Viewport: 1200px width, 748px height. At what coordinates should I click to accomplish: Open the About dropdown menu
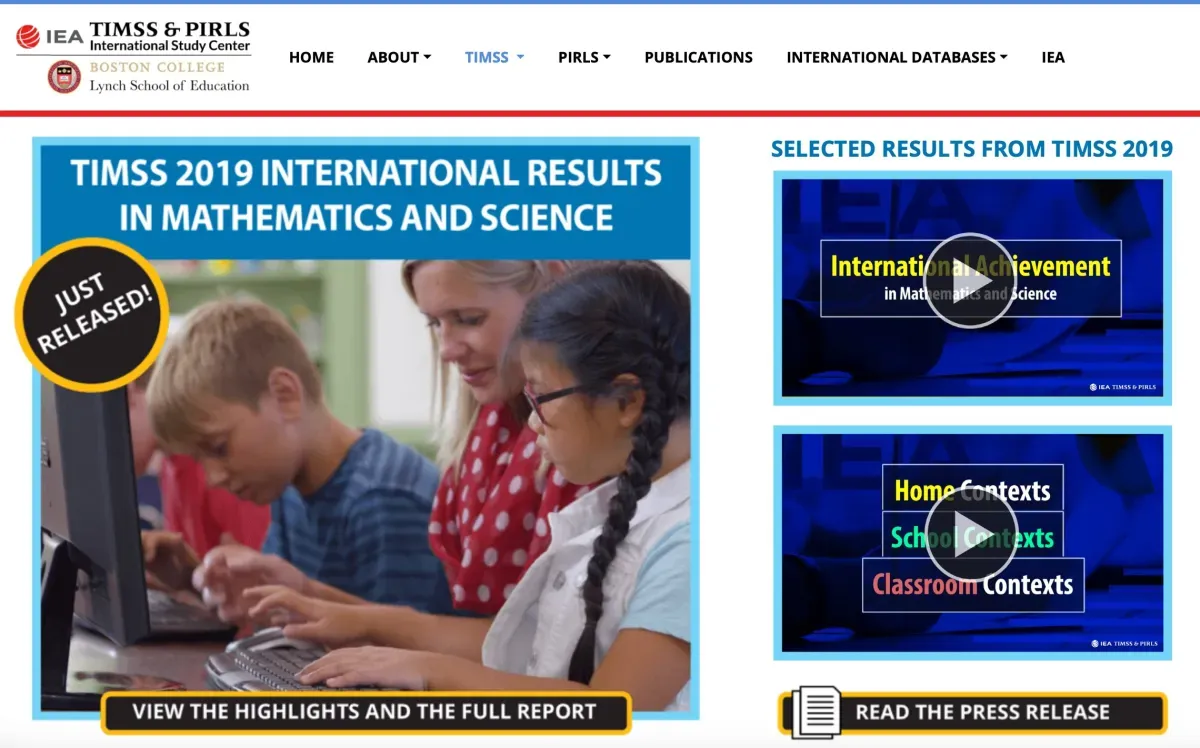399,57
